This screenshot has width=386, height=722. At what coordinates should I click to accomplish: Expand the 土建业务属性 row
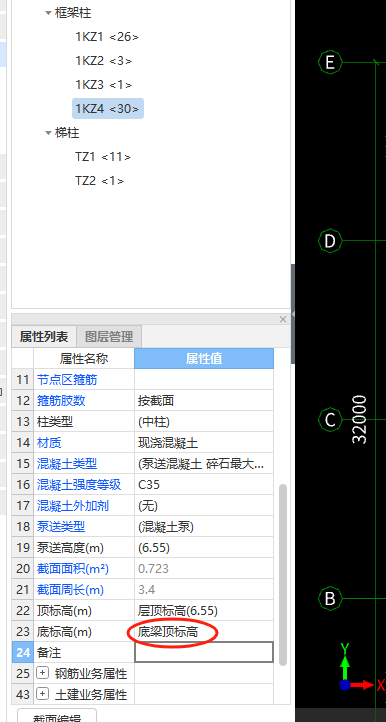[x=42, y=693]
